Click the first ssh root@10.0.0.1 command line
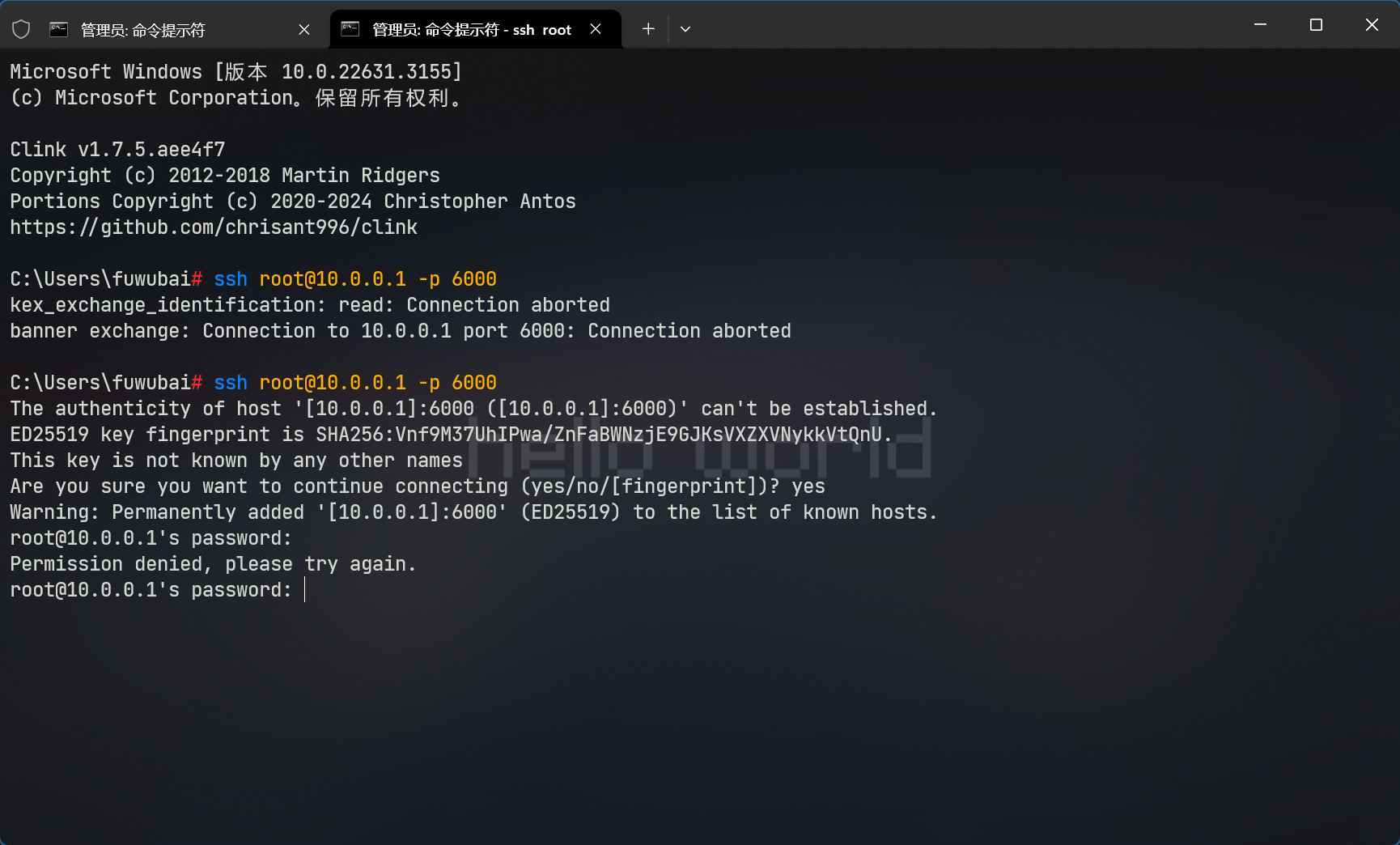 pyautogui.click(x=354, y=279)
